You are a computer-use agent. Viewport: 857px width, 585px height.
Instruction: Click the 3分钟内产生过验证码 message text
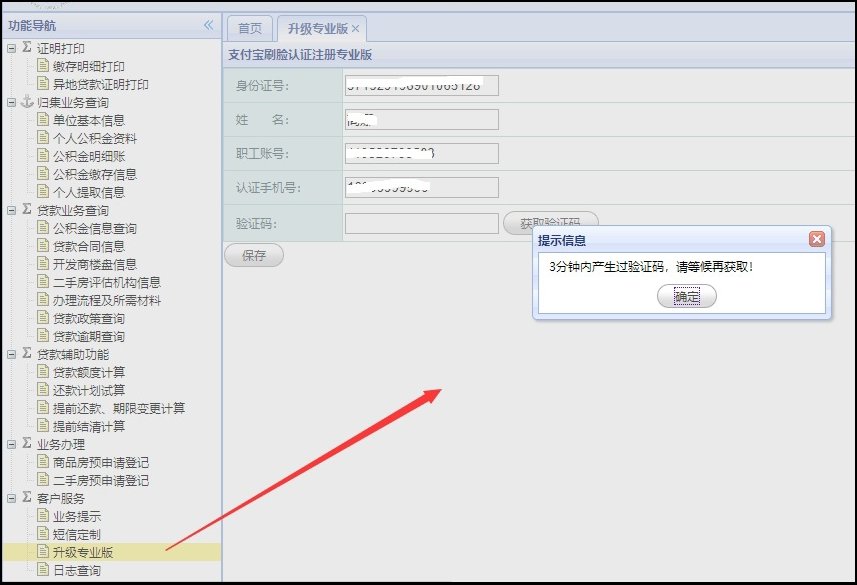click(651, 267)
